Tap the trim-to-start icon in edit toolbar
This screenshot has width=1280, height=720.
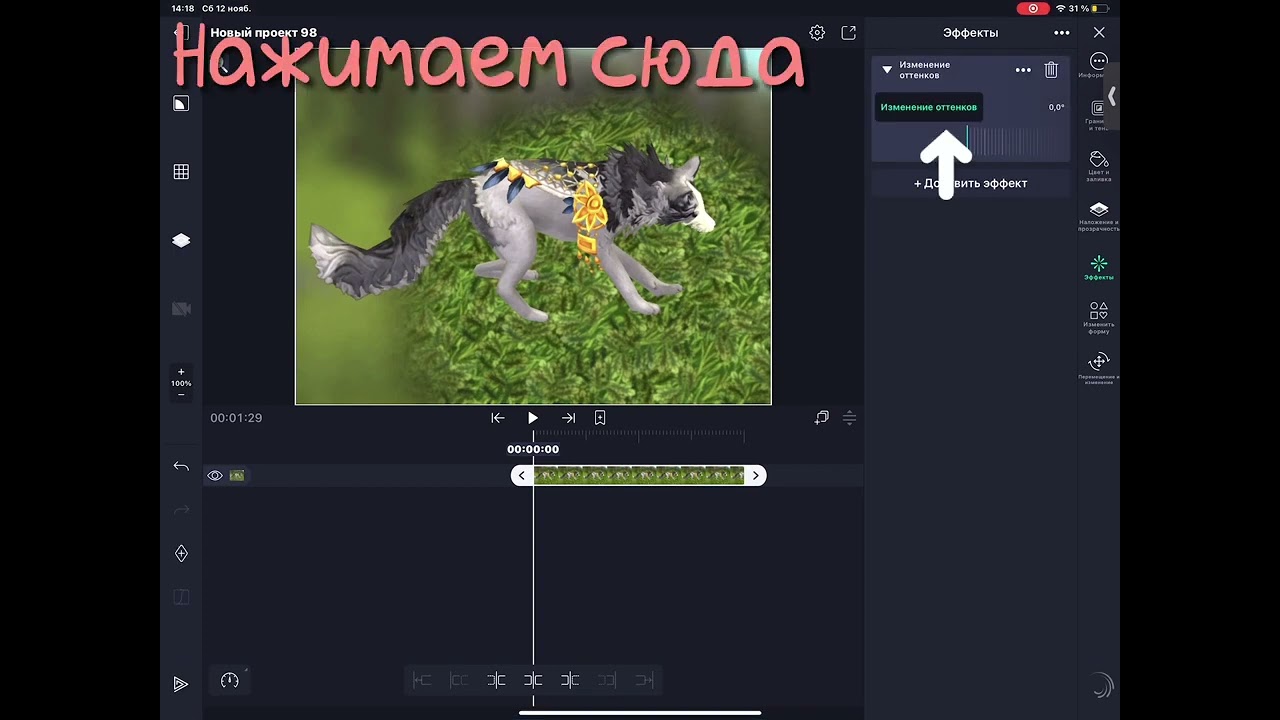click(x=422, y=681)
